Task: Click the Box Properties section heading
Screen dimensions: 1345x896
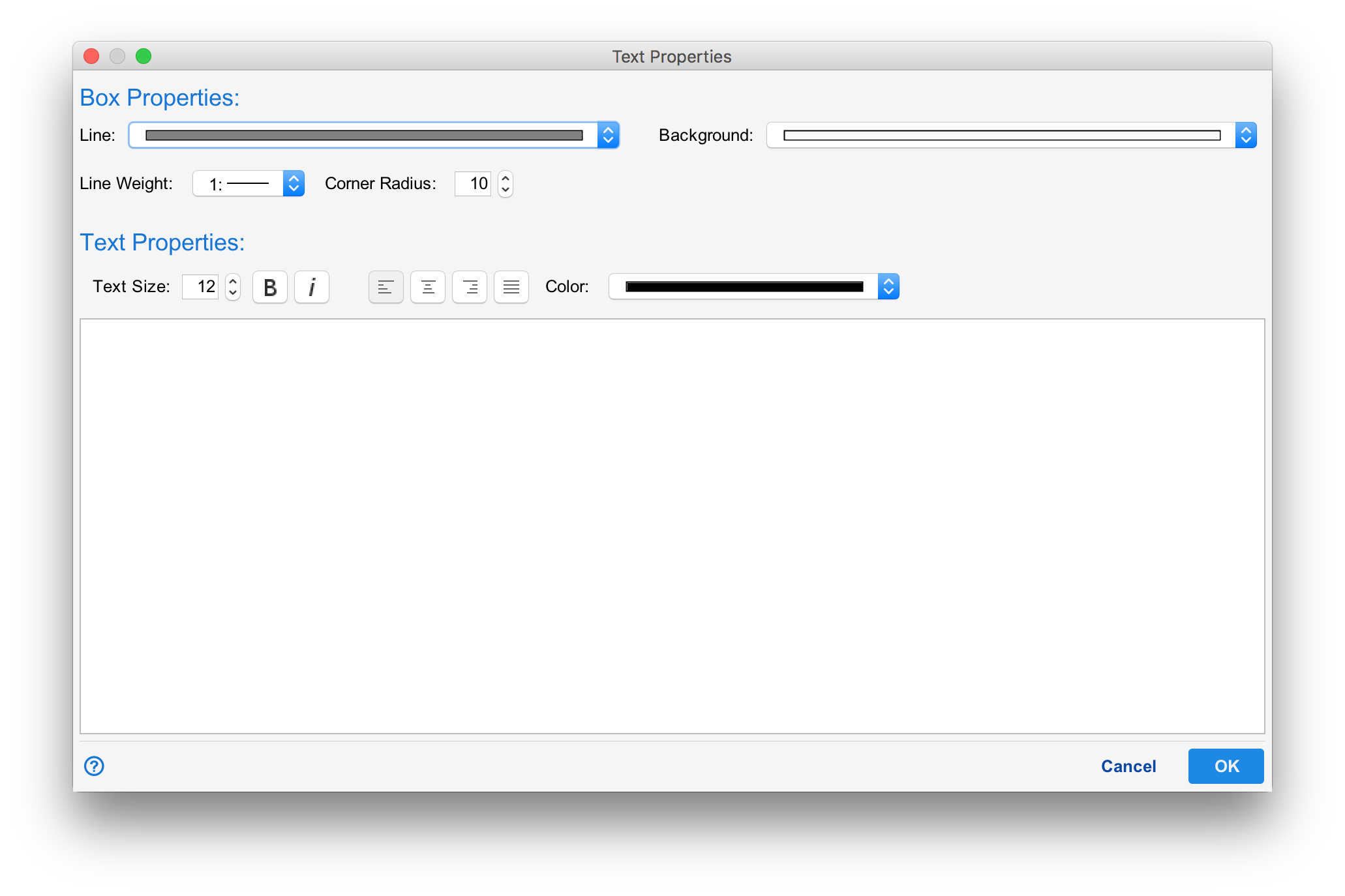Action: 160,97
